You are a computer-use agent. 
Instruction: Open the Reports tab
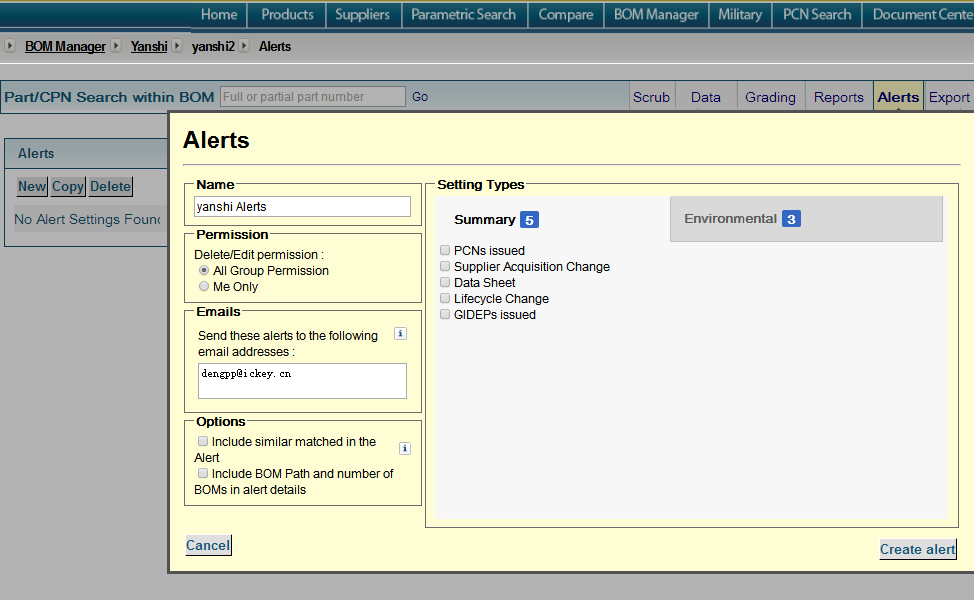839,97
